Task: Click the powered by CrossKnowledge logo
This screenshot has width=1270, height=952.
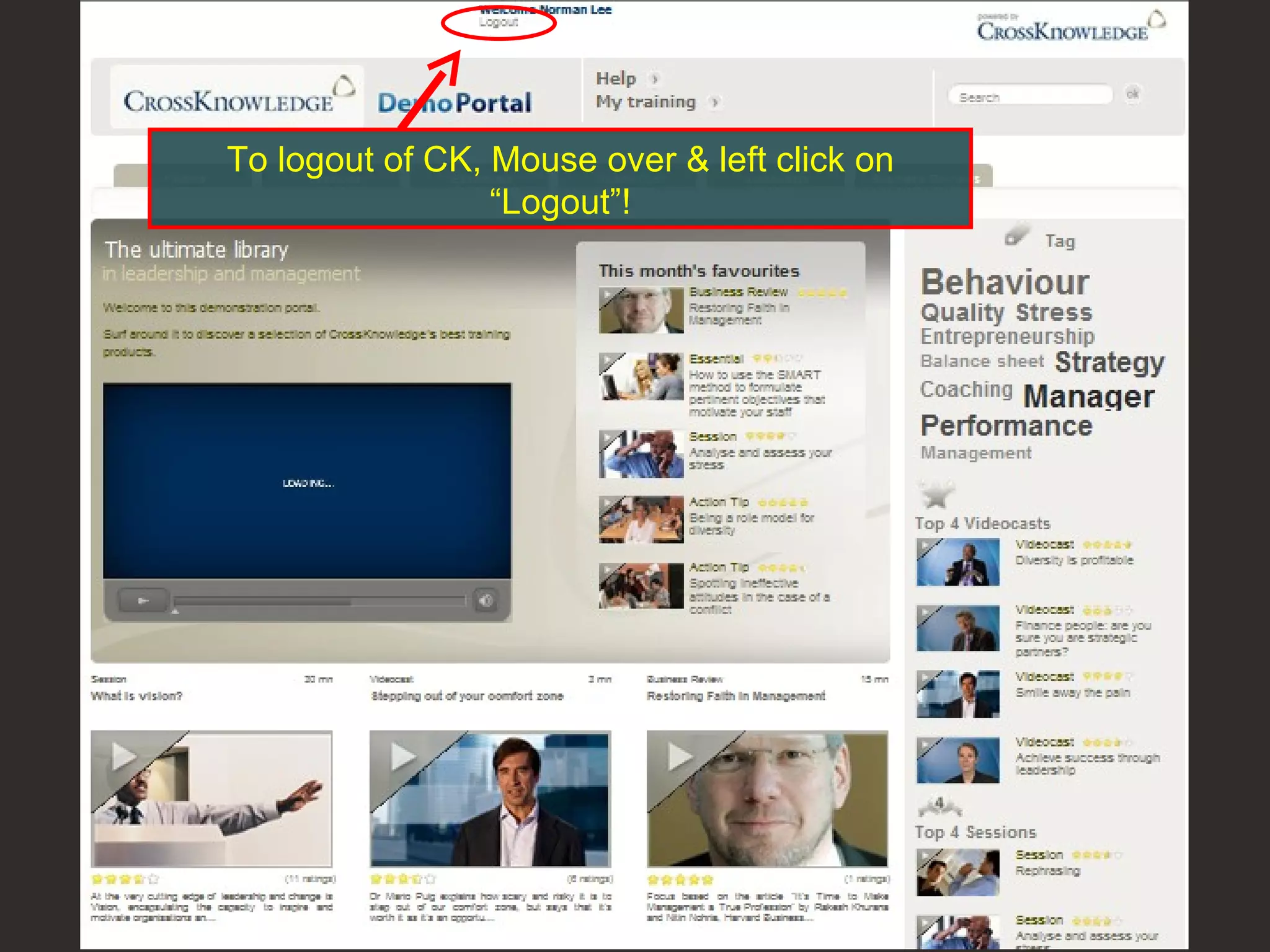Action: [1071, 26]
